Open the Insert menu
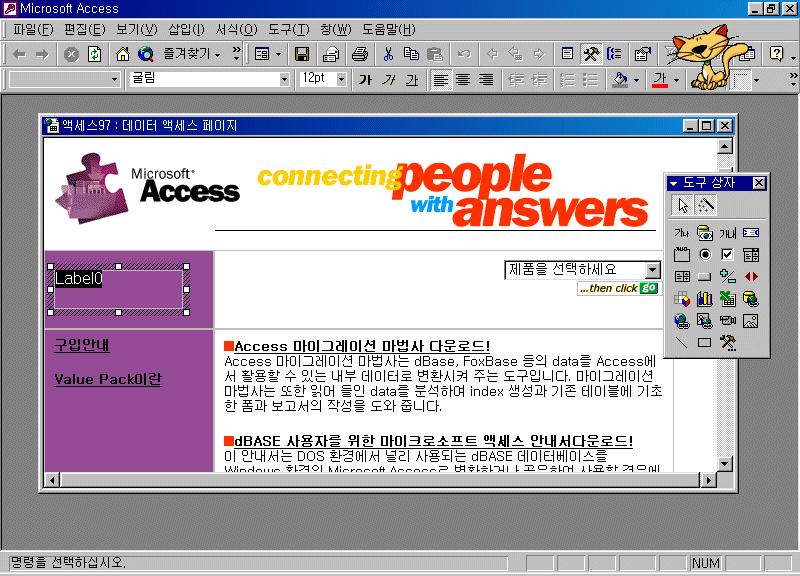The image size is (800, 576). (186, 30)
